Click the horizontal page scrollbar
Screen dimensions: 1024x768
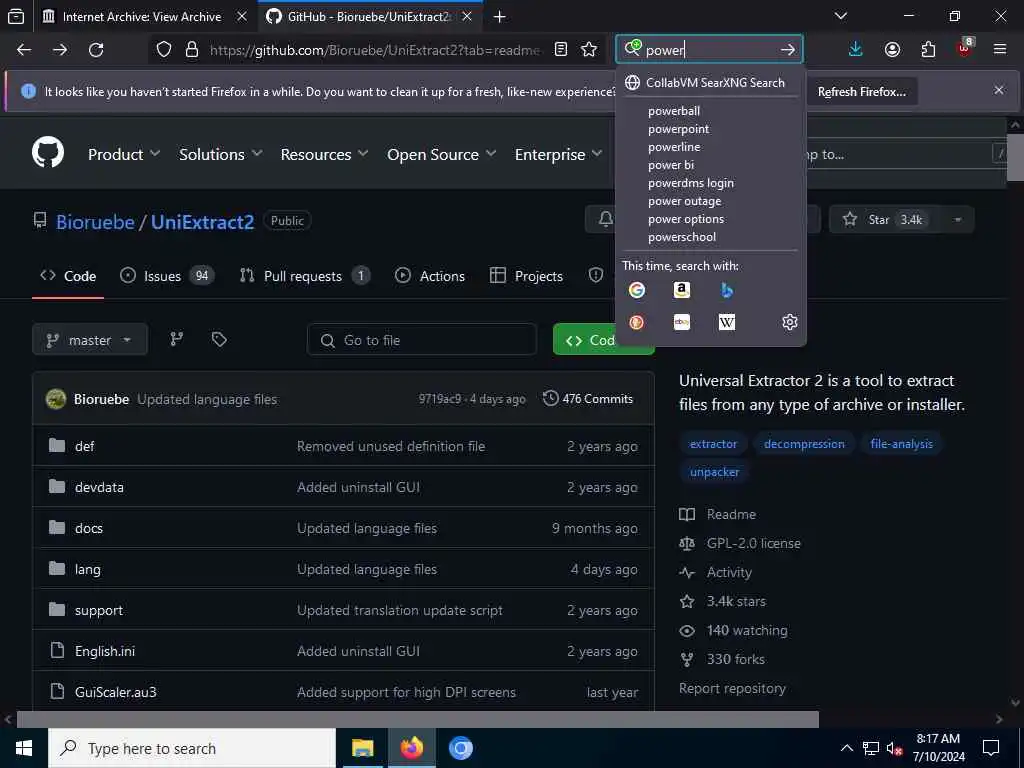(x=417, y=719)
